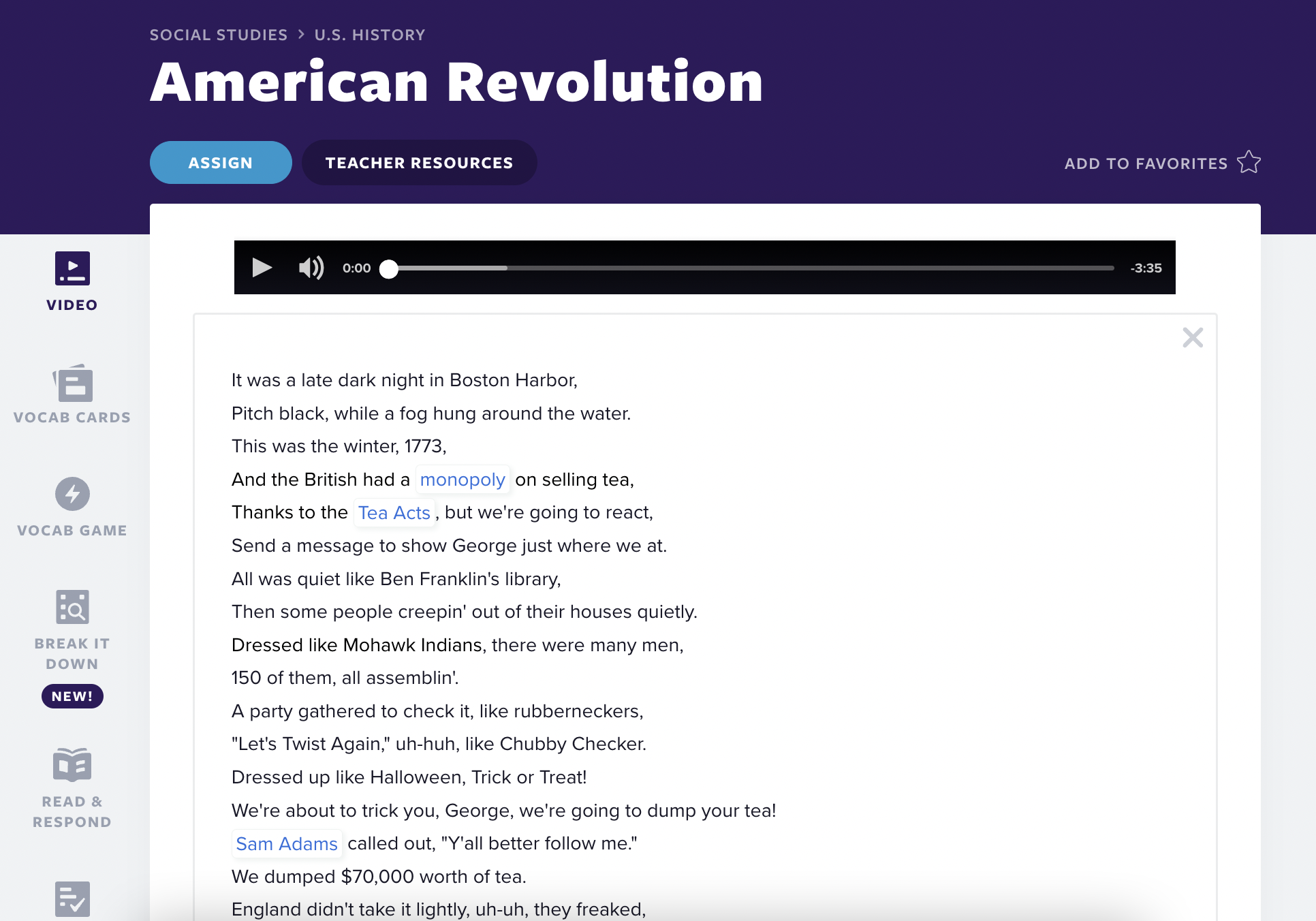Click the ASSIGN button

(x=221, y=162)
